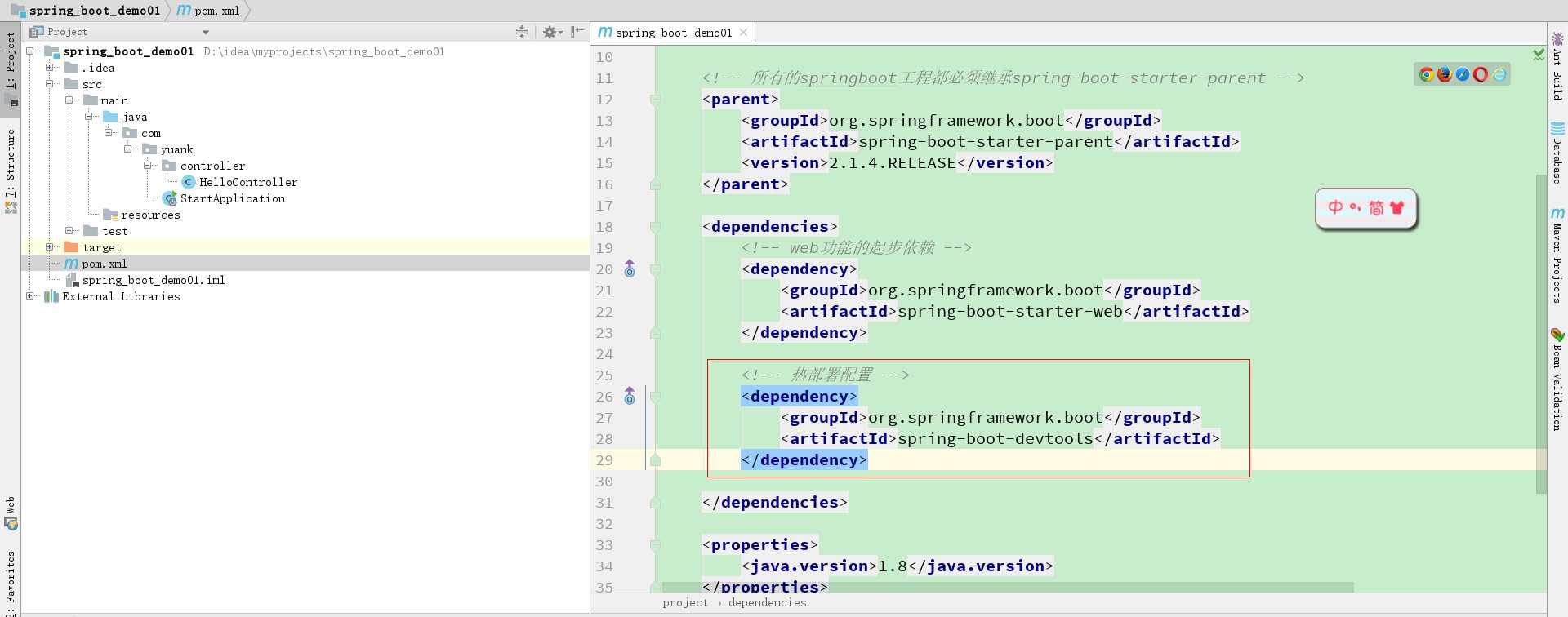Select HelloController class in tree
This screenshot has height=617, width=1568.
coord(248,182)
